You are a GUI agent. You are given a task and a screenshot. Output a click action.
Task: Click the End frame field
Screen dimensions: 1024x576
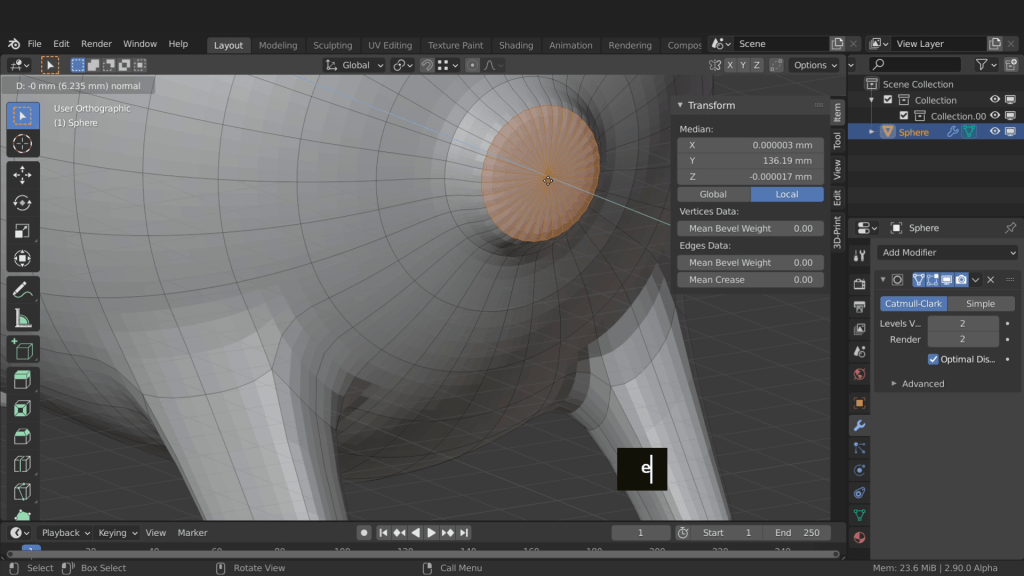[797, 533]
